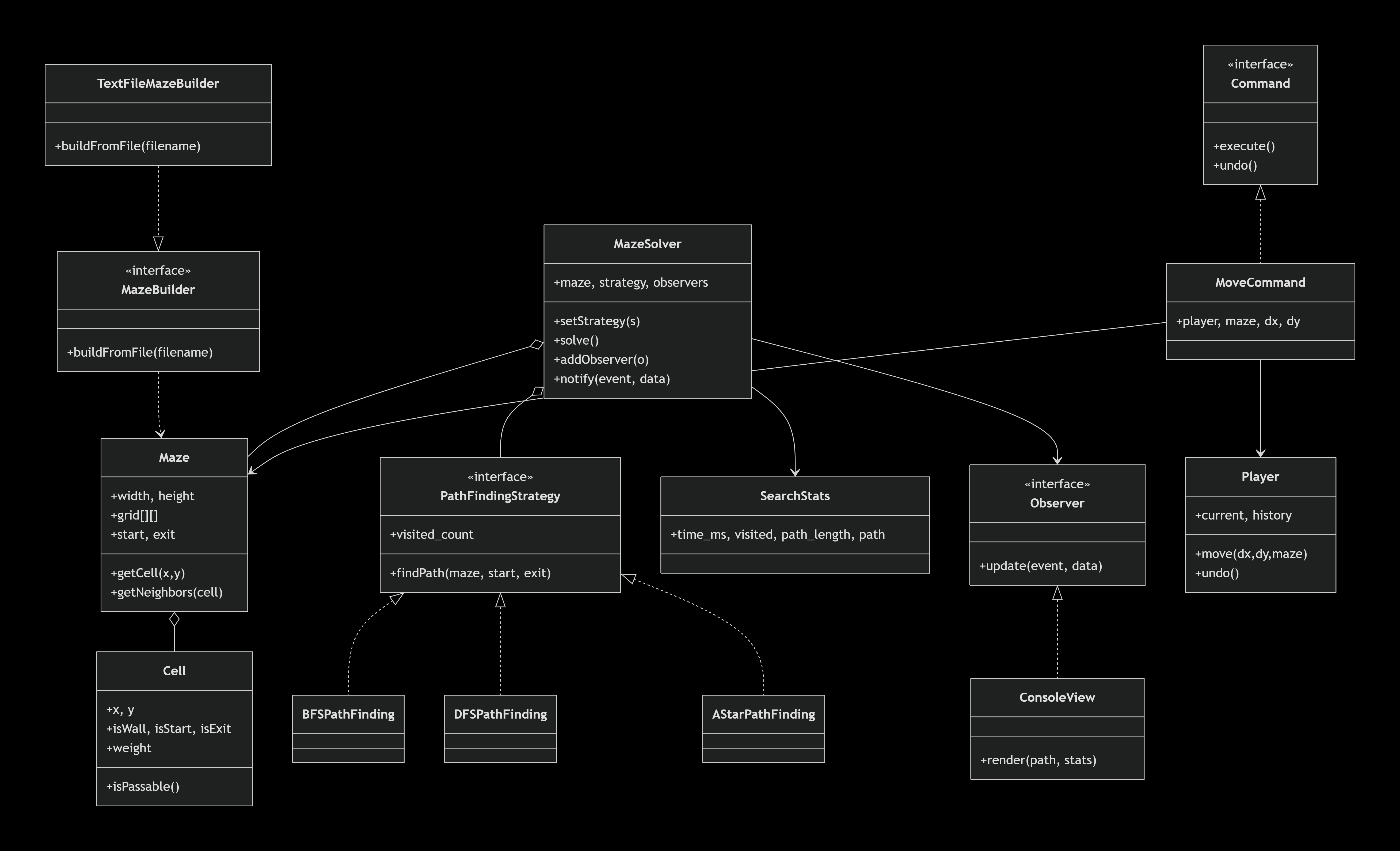Click «interface» stereotype above Command
Image resolution: width=1400 pixels, height=851 pixels.
click(x=1260, y=64)
